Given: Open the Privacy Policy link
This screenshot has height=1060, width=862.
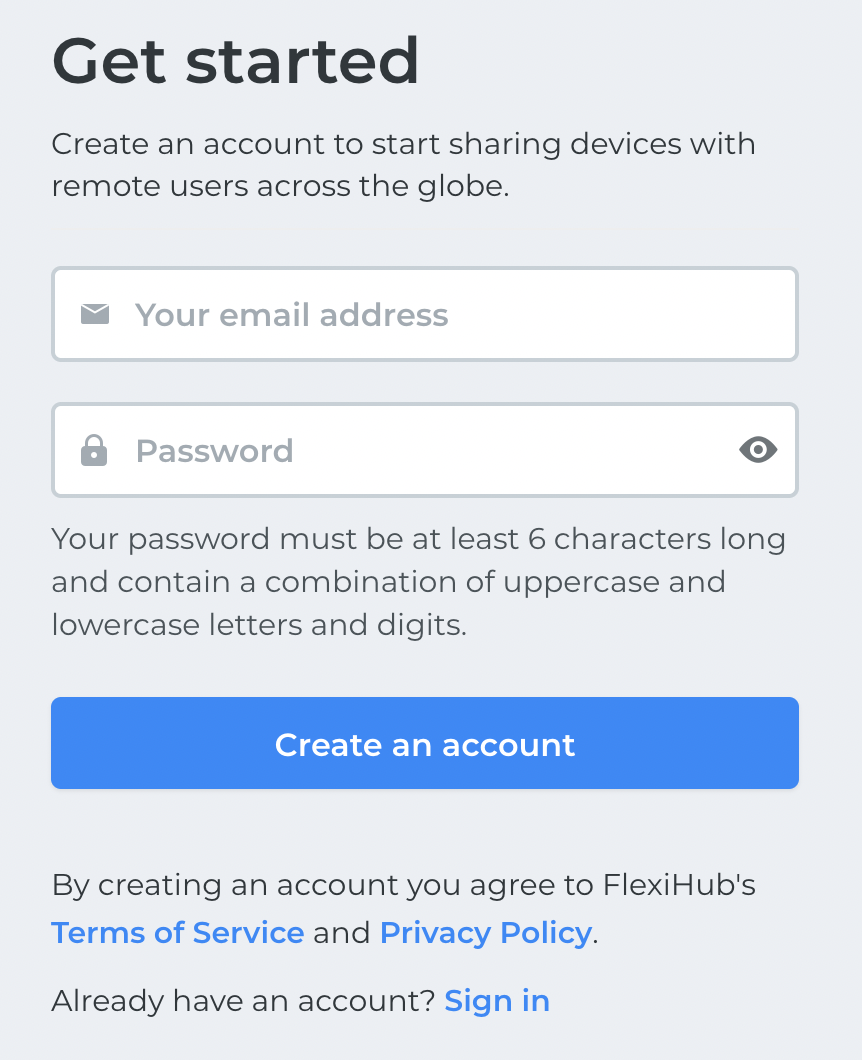Looking at the screenshot, I should 486,933.
